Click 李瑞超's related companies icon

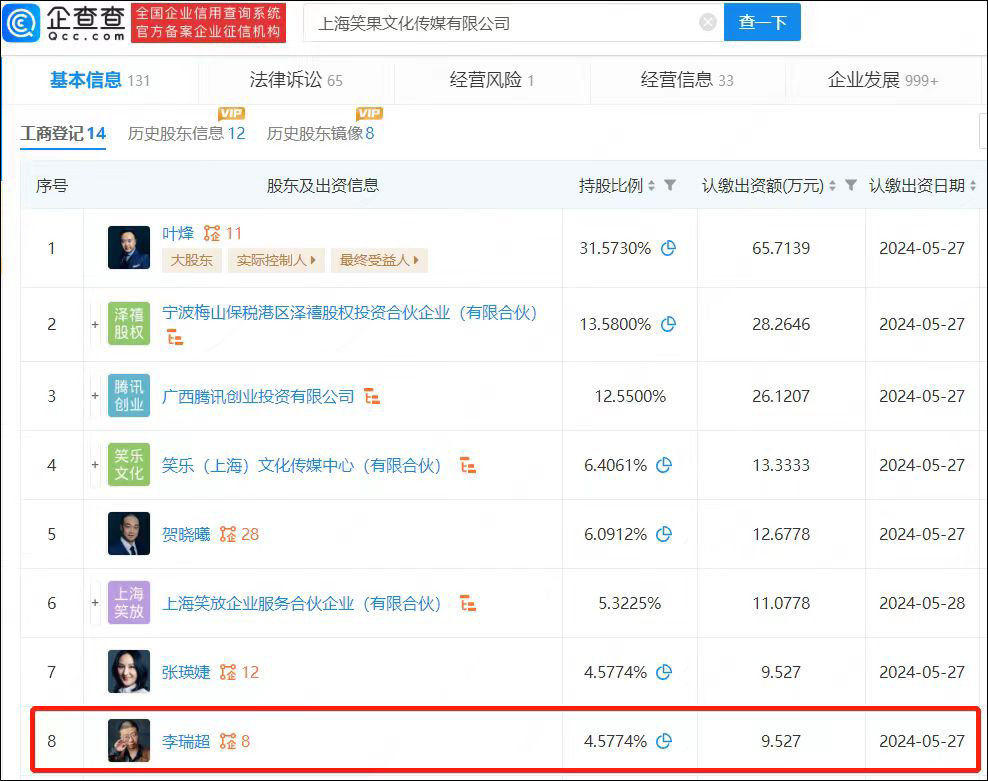pos(228,741)
